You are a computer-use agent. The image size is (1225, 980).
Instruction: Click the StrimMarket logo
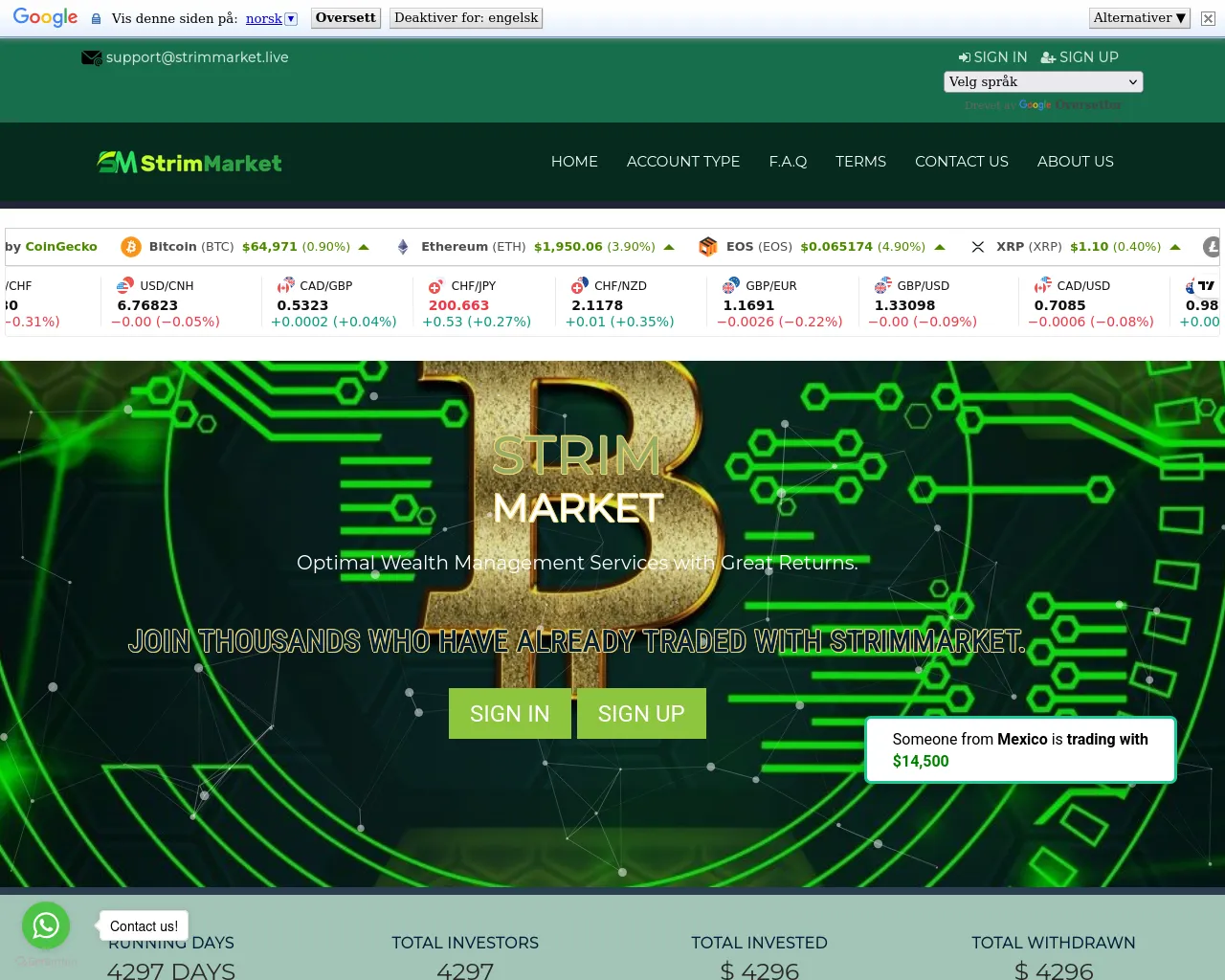coord(189,163)
